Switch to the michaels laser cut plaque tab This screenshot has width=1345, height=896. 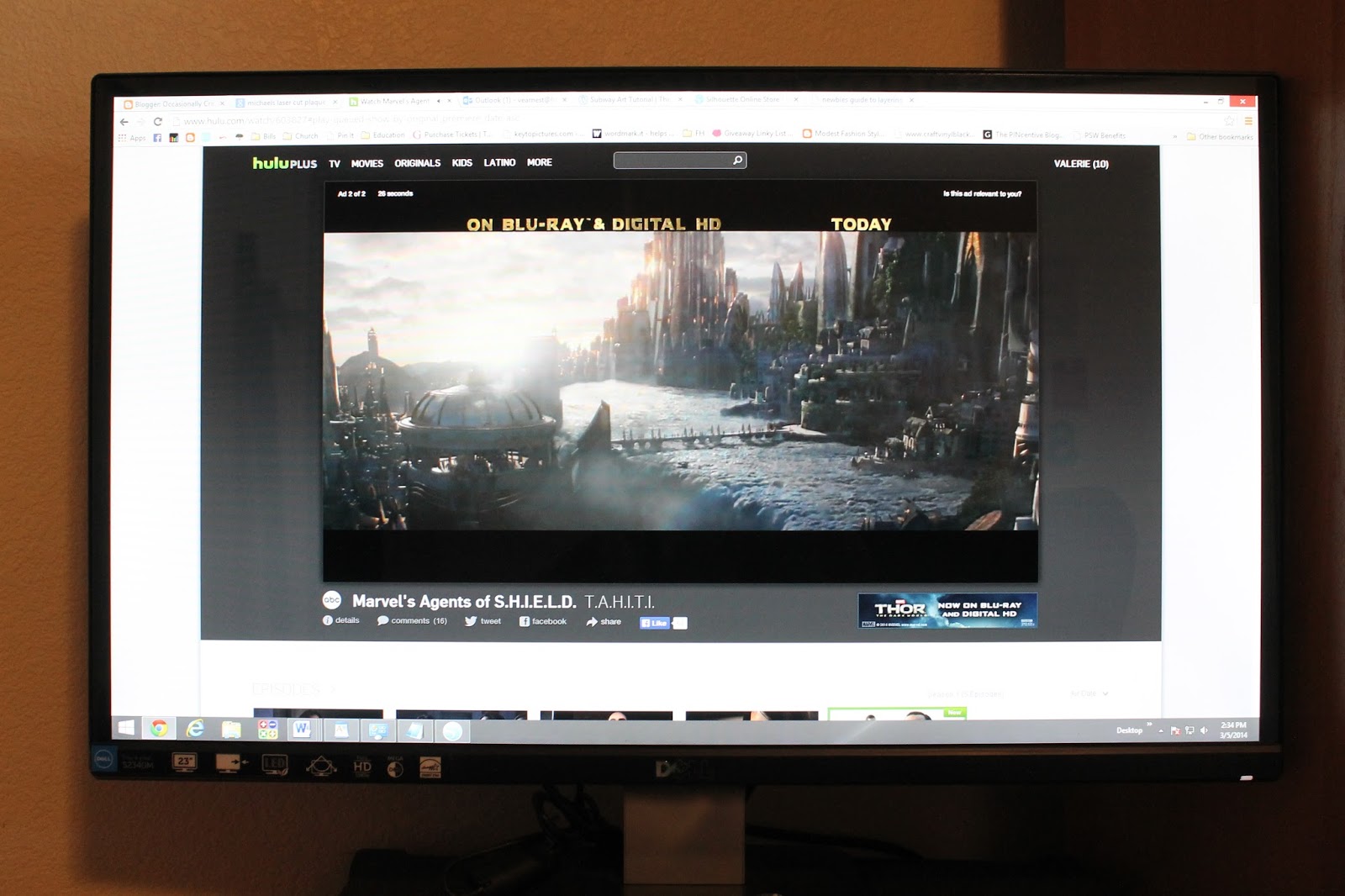point(287,103)
